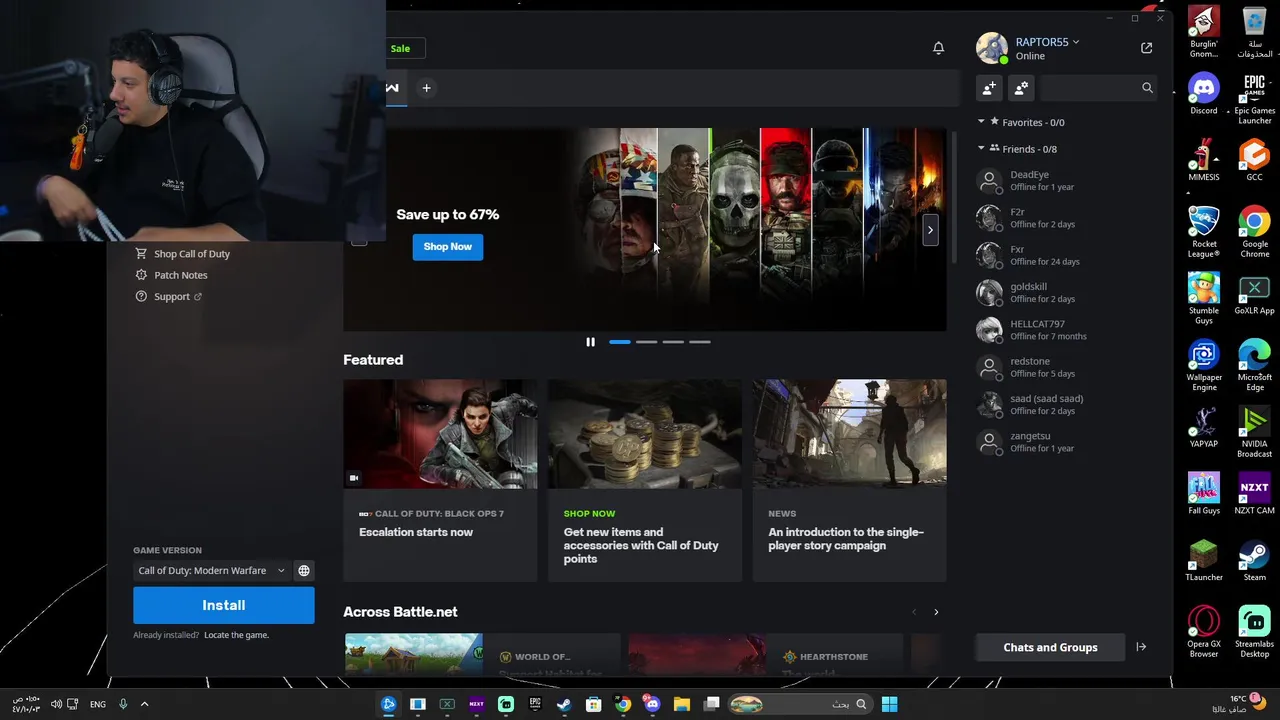Click the Sale tab label
This screenshot has width=1280, height=720.
pos(400,48)
